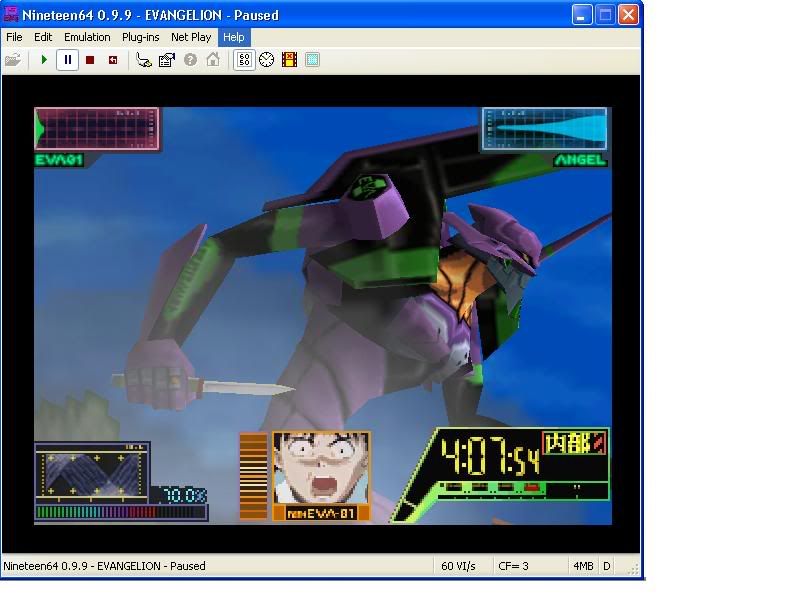This screenshot has width=800, height=600.
Task: Reset the game using the red arrow icon
Action: pyautogui.click(x=113, y=60)
